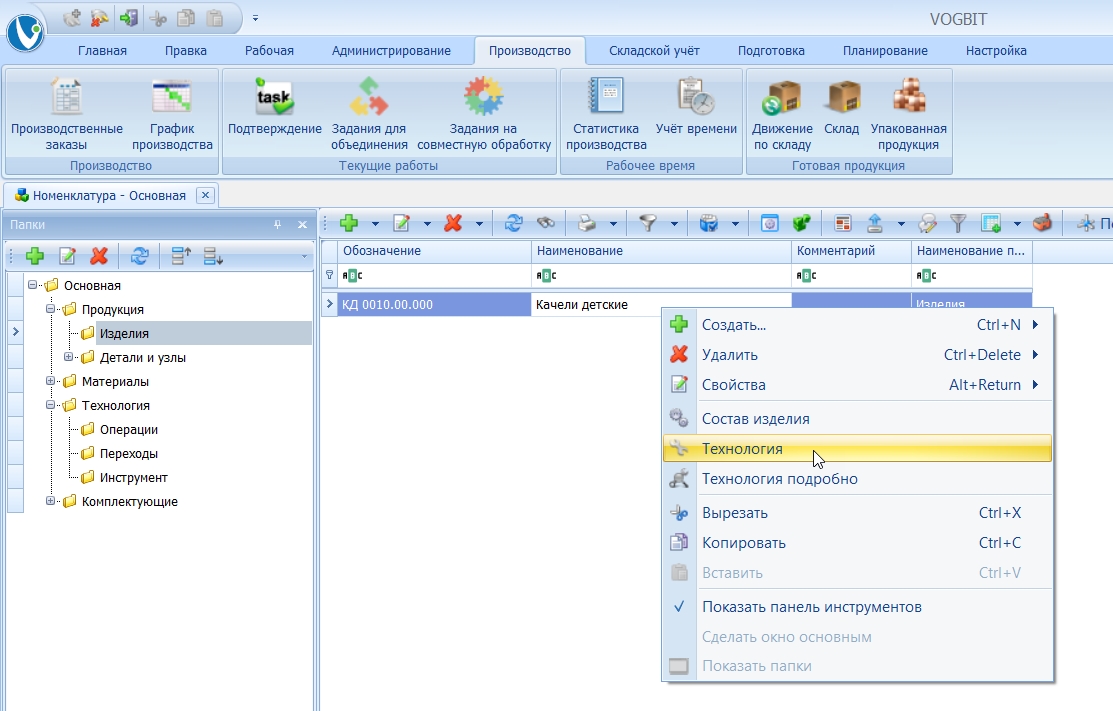1113x711 pixels.
Task: Click the refresh icon in the Папки toolbar
Action: pyautogui.click(x=140, y=255)
